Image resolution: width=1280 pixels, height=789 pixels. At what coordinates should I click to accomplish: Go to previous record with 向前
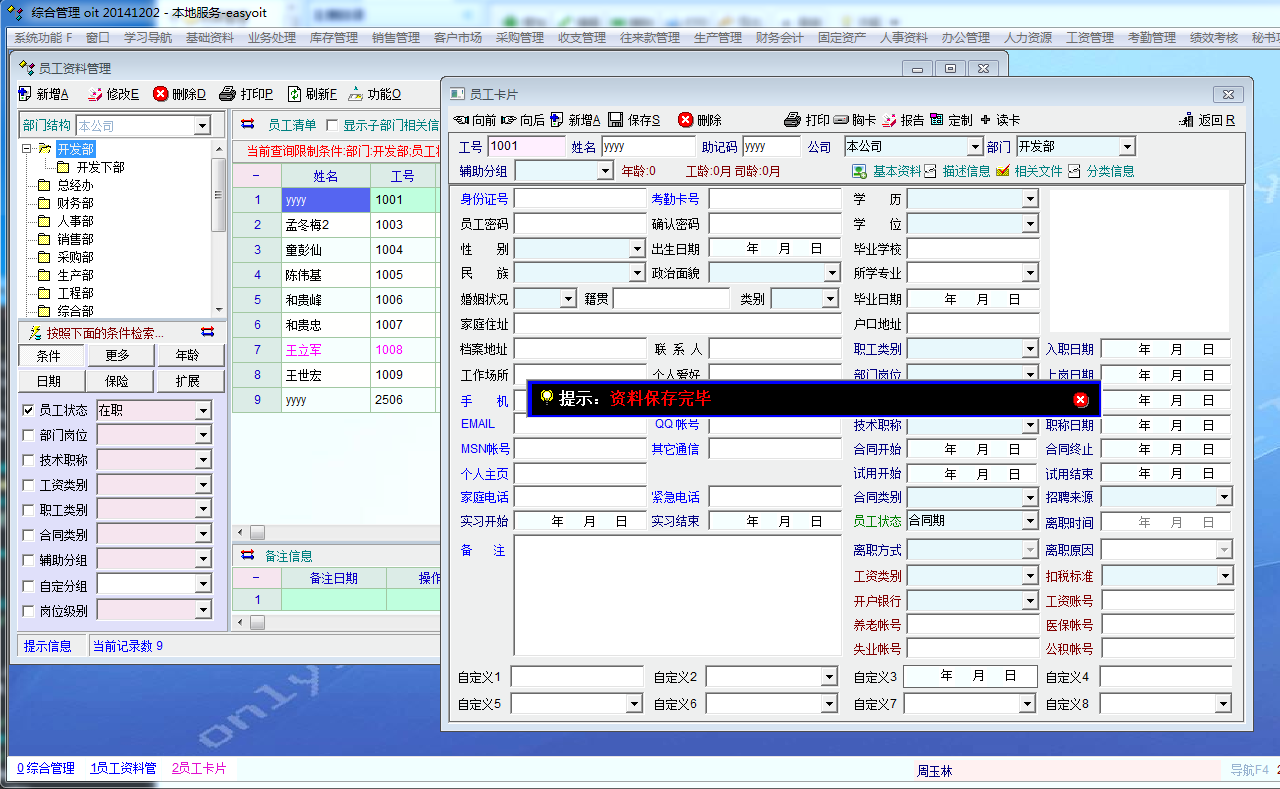pos(462,120)
